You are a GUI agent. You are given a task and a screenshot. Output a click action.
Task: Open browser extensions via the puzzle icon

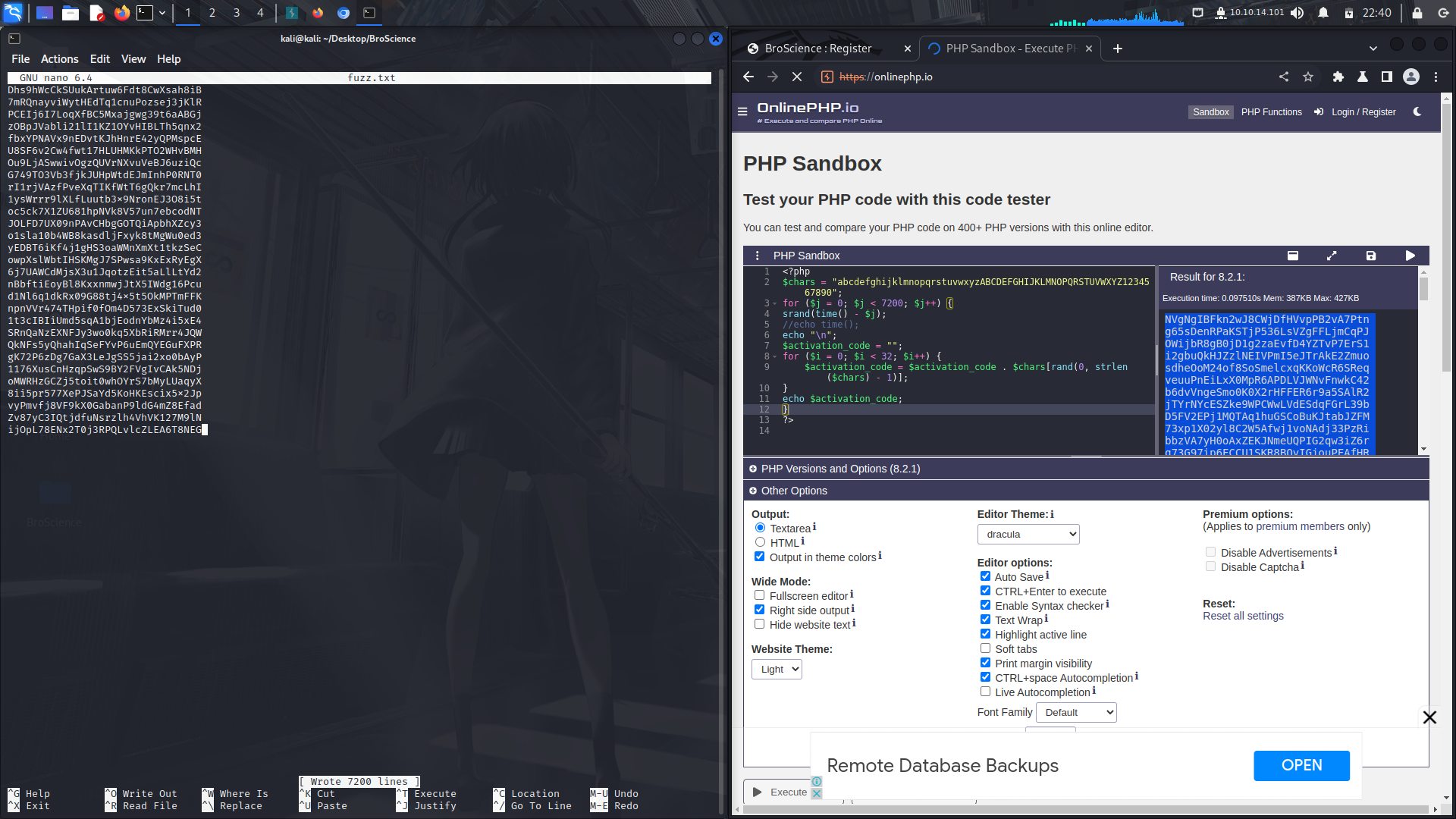click(1338, 77)
